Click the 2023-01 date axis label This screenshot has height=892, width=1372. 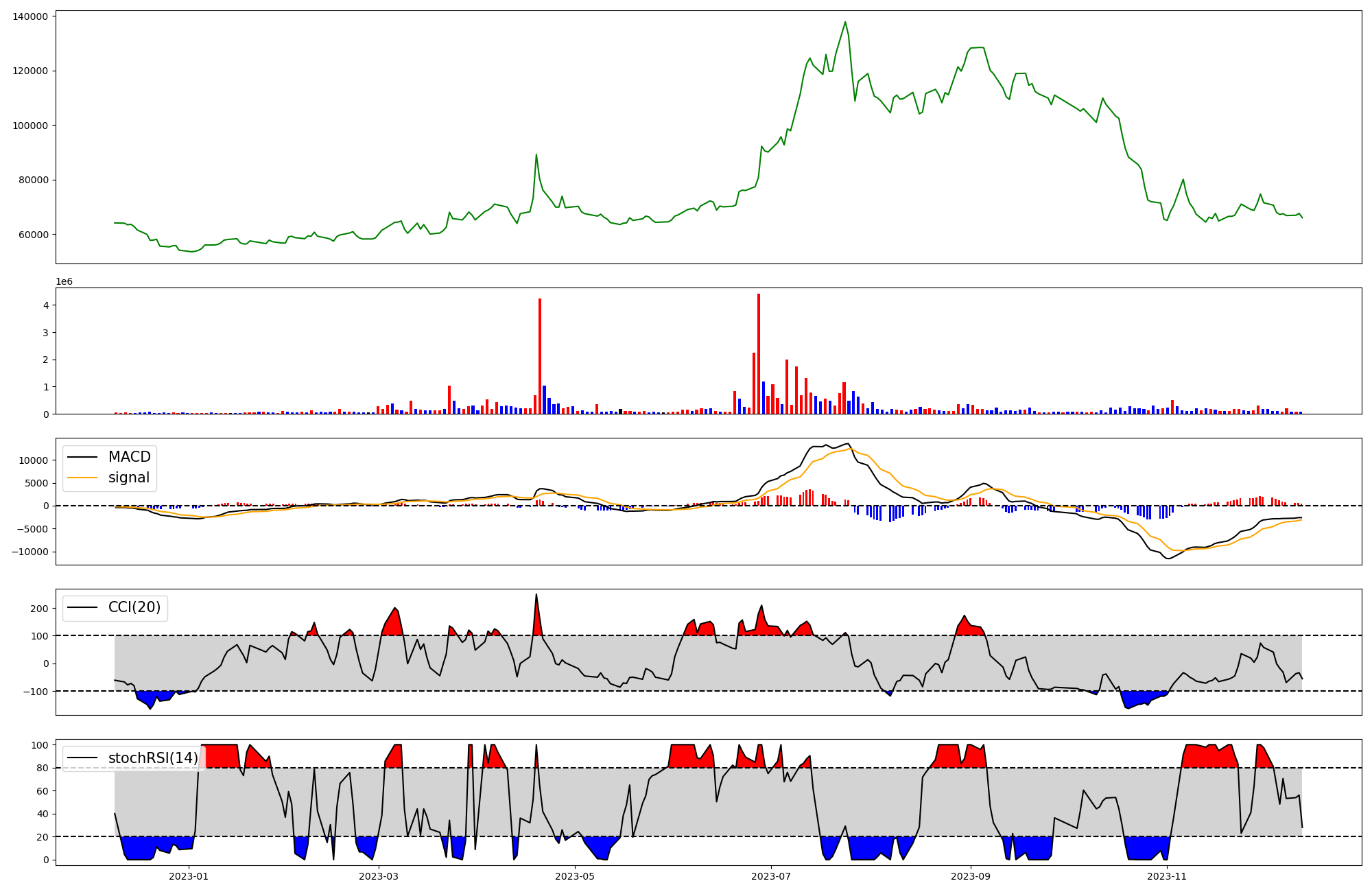pyautogui.click(x=188, y=876)
